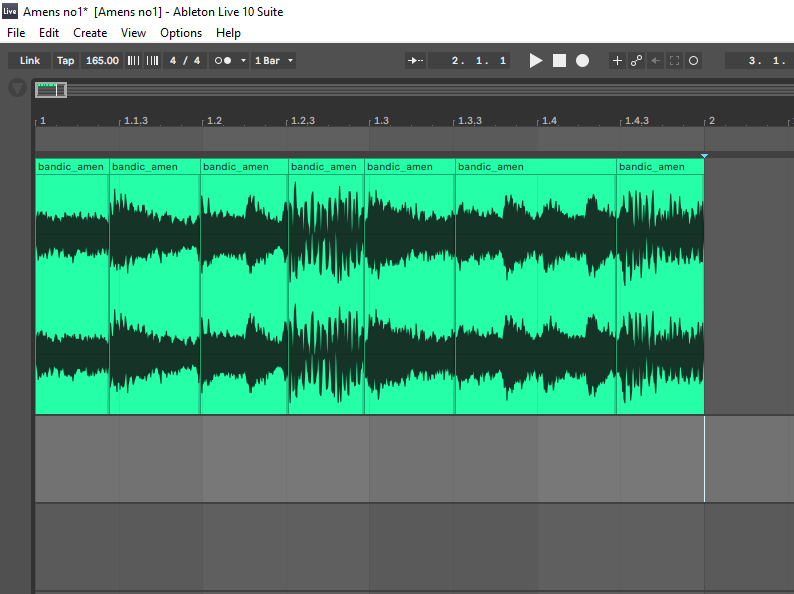Open the metronome settings dropdown arrow

[x=243, y=61]
